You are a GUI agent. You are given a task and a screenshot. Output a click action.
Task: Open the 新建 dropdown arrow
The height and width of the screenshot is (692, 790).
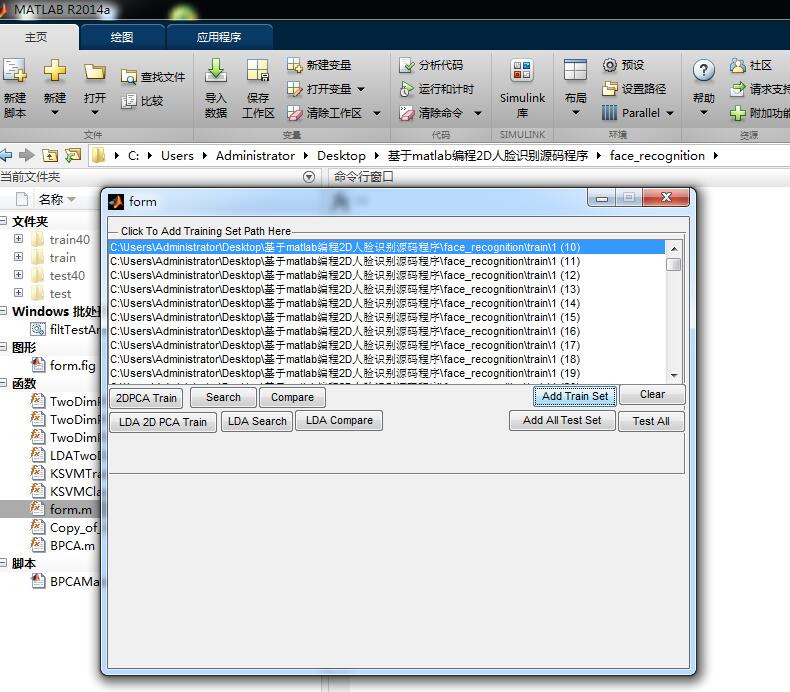(54, 113)
